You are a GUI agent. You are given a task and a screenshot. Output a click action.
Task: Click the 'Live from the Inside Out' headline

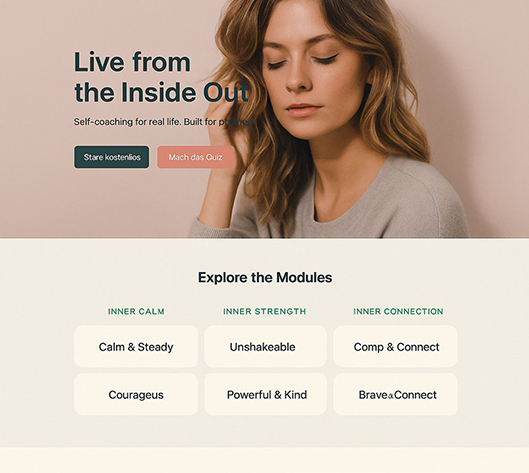tap(161, 77)
